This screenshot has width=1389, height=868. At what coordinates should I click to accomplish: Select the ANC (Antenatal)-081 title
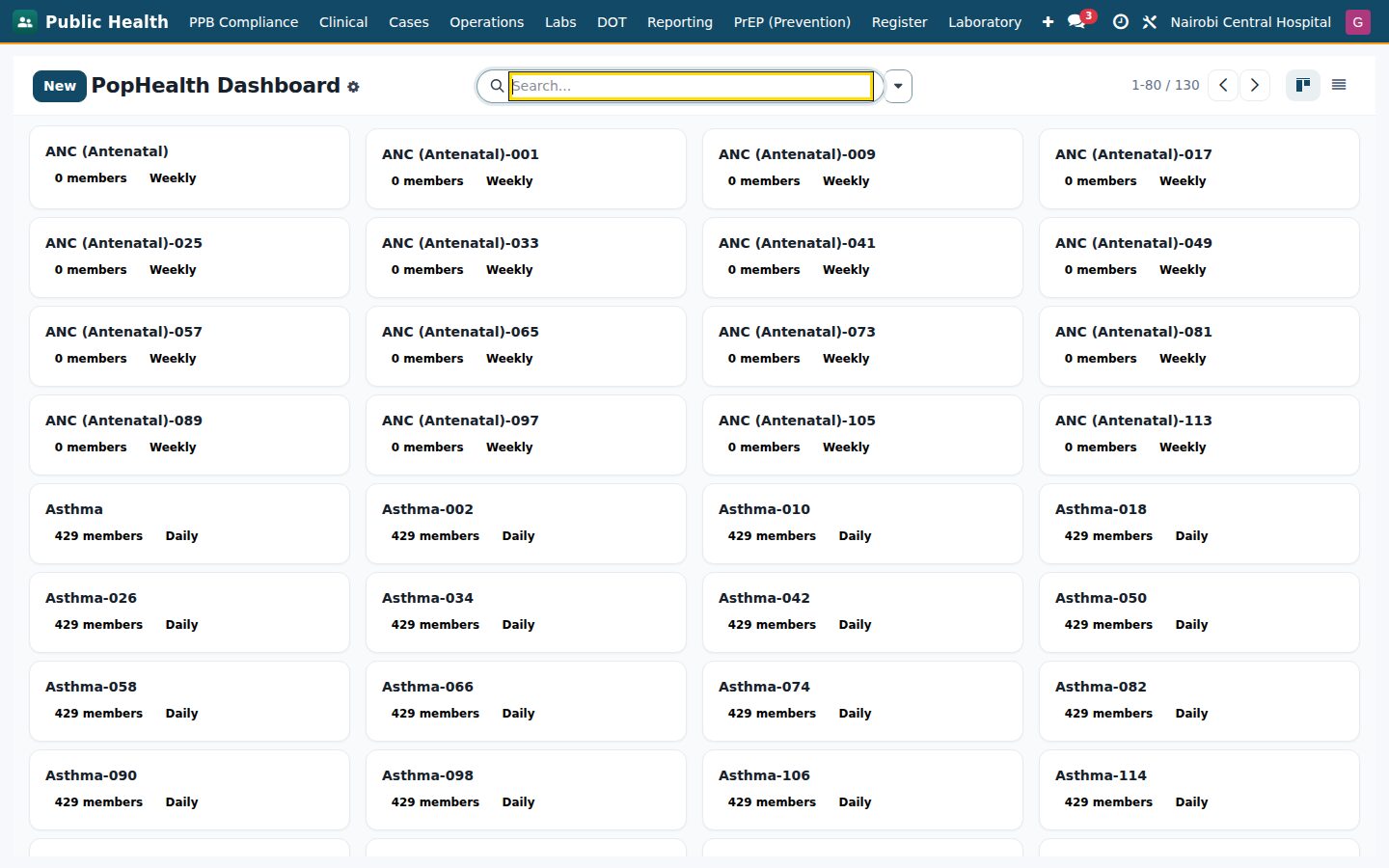click(x=1133, y=332)
